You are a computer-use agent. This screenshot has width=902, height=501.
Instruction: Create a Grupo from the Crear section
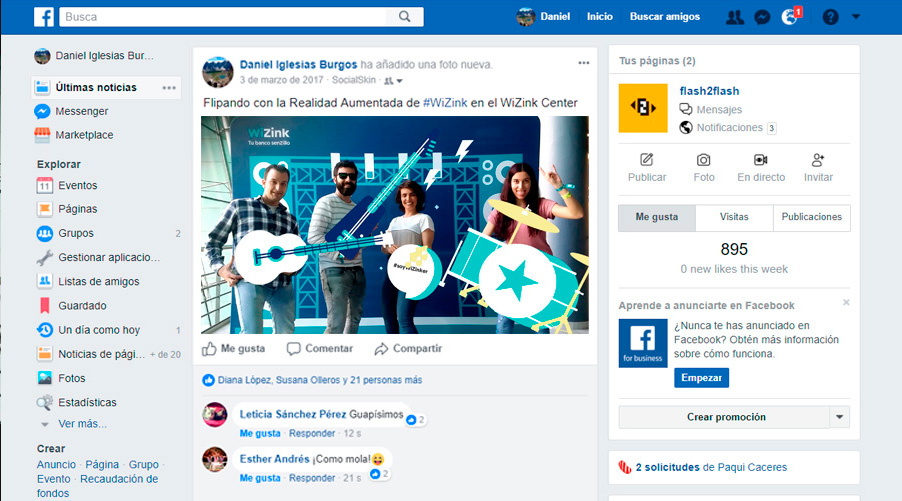(x=143, y=465)
